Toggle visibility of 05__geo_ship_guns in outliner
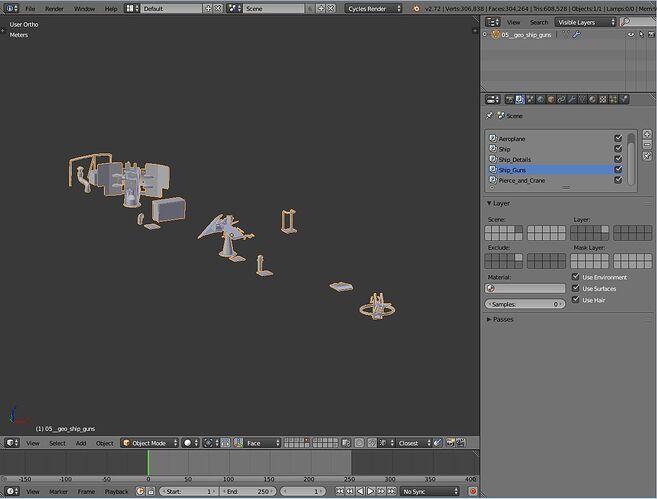The height and width of the screenshot is (499, 657). coord(631,35)
